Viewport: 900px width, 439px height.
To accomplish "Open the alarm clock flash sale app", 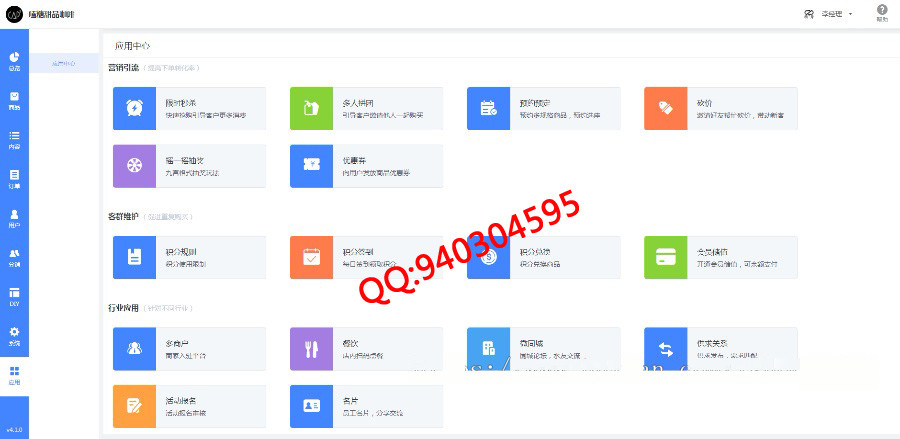I will [x=134, y=108].
